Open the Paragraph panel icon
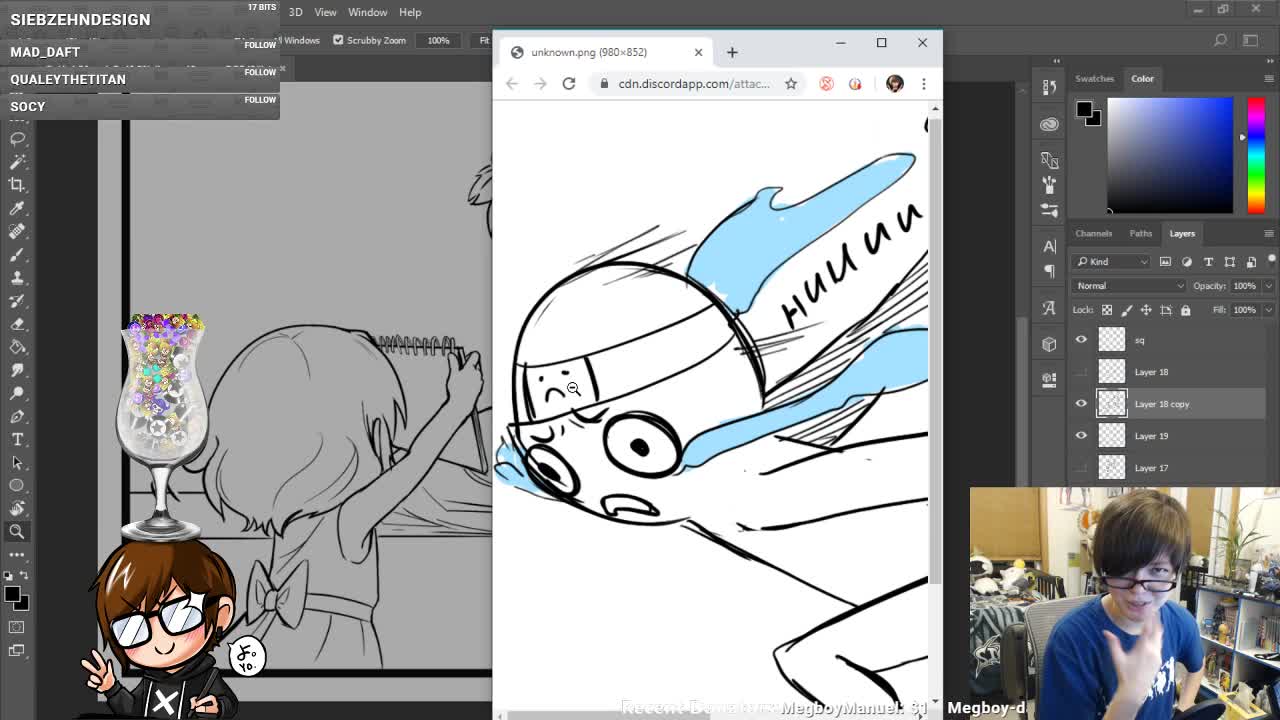Screen dimensions: 1280x720 coord(1049,270)
